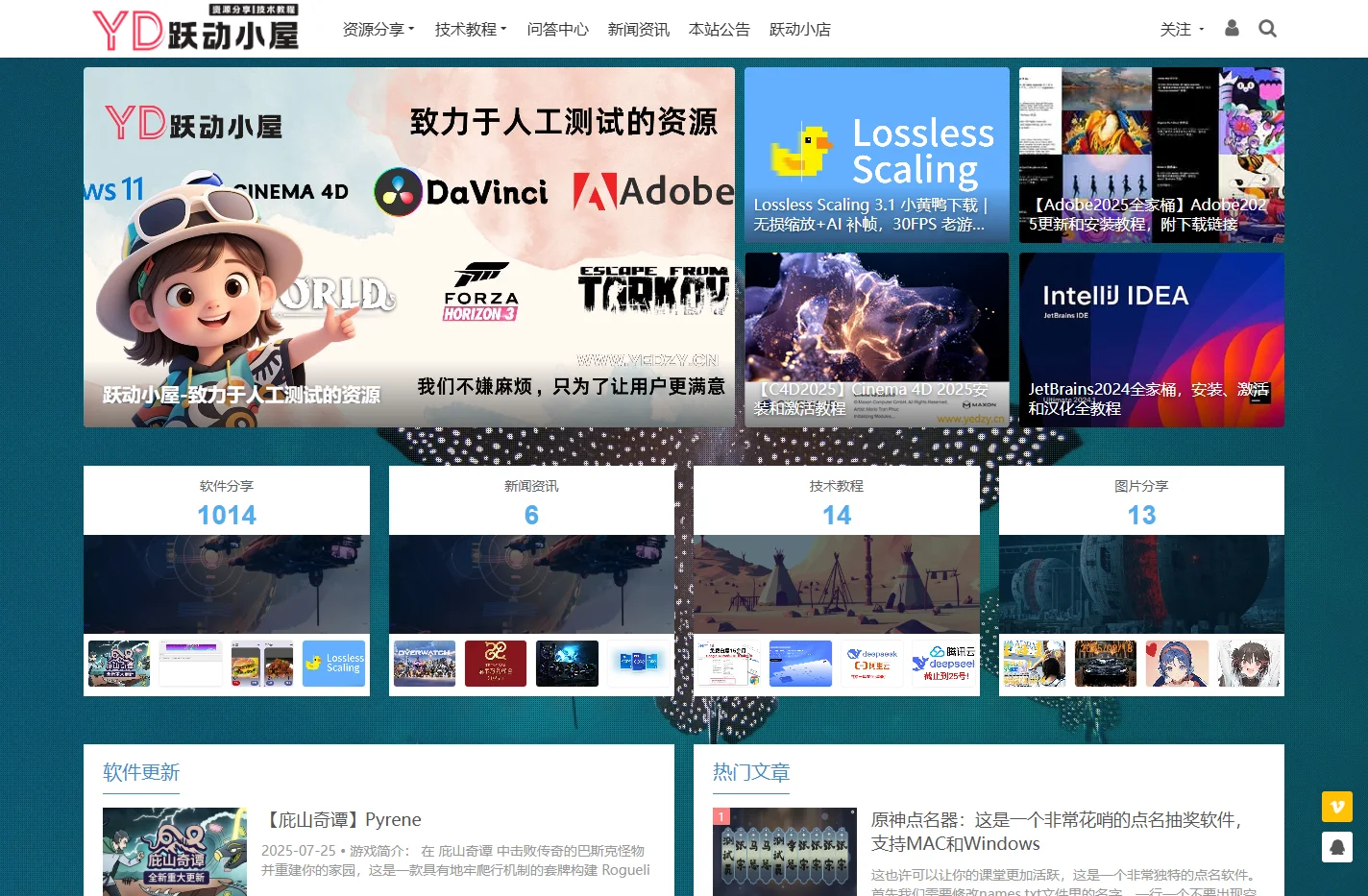Expand the 关注 dropdown
This screenshot has width=1368, height=896.
(1182, 29)
